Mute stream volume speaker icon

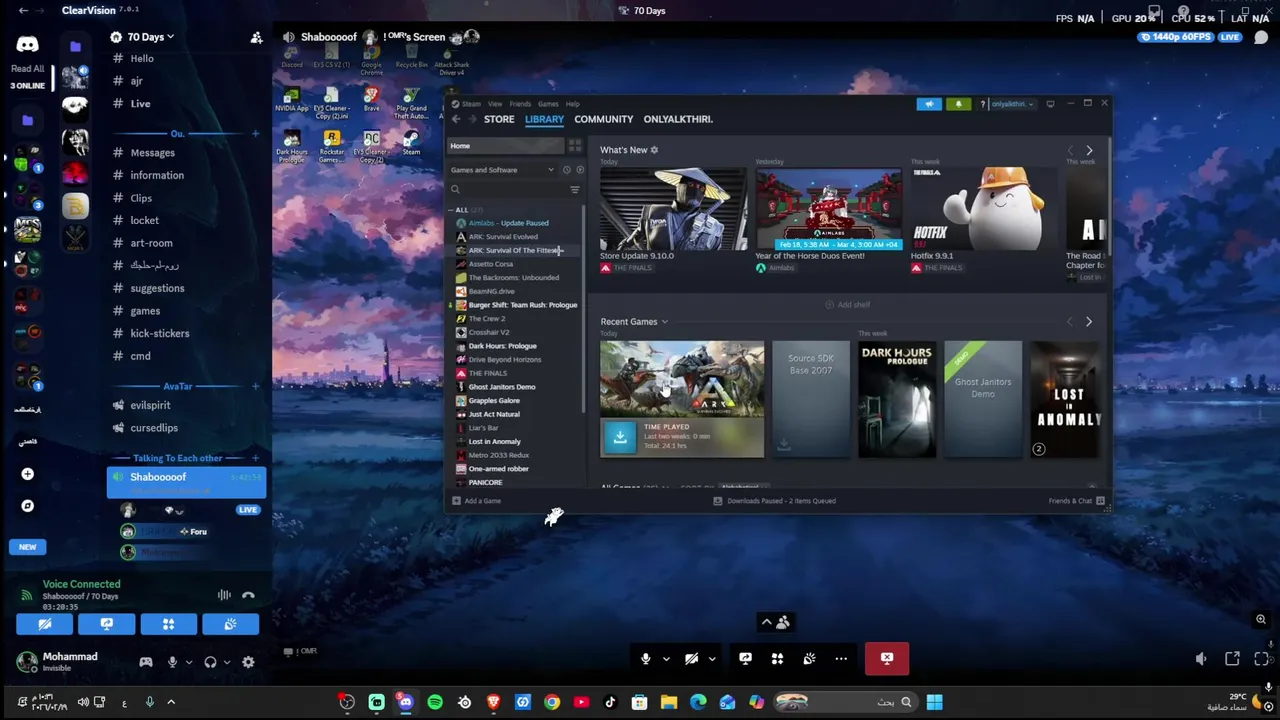tap(1201, 658)
